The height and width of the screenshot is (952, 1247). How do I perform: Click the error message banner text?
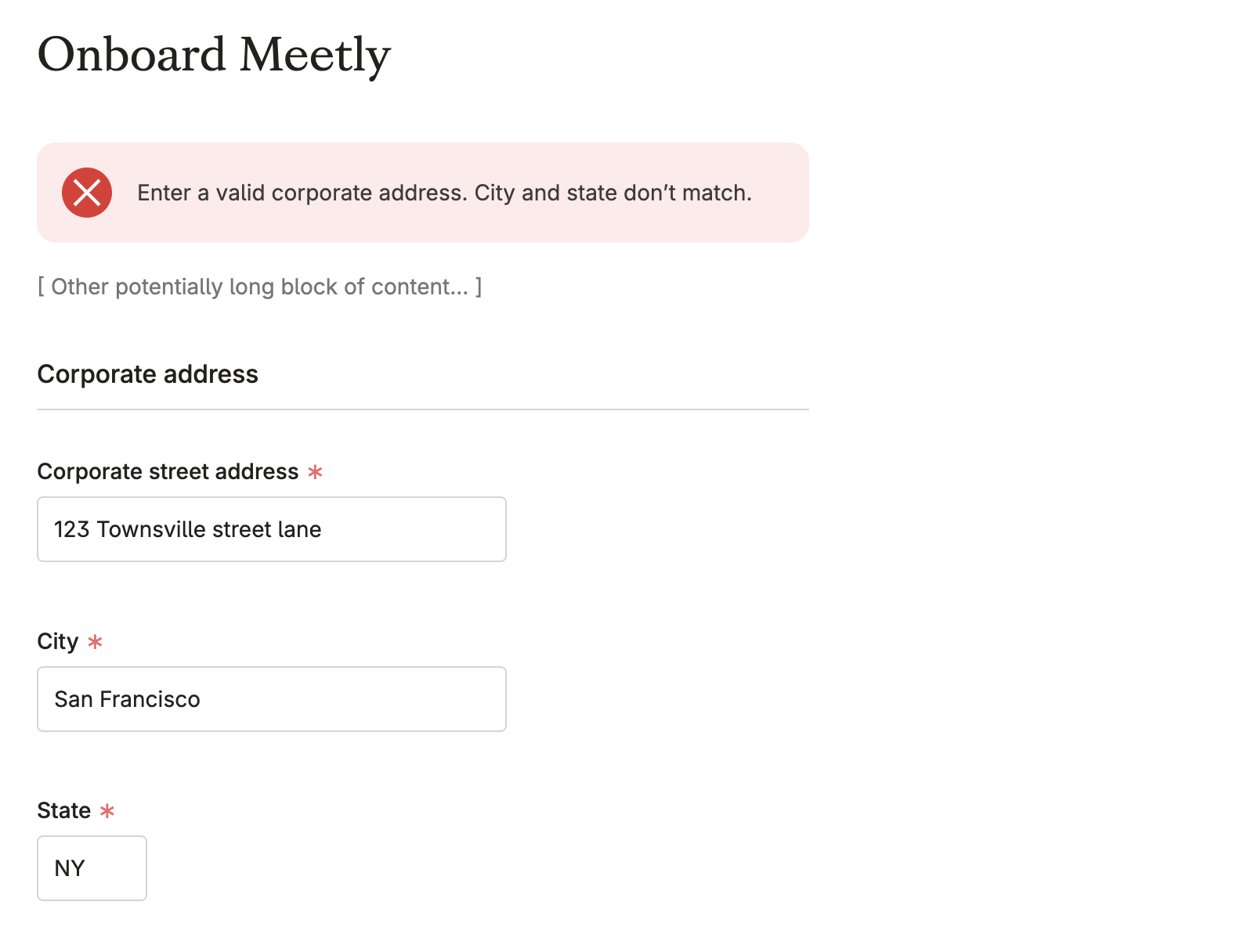(444, 193)
